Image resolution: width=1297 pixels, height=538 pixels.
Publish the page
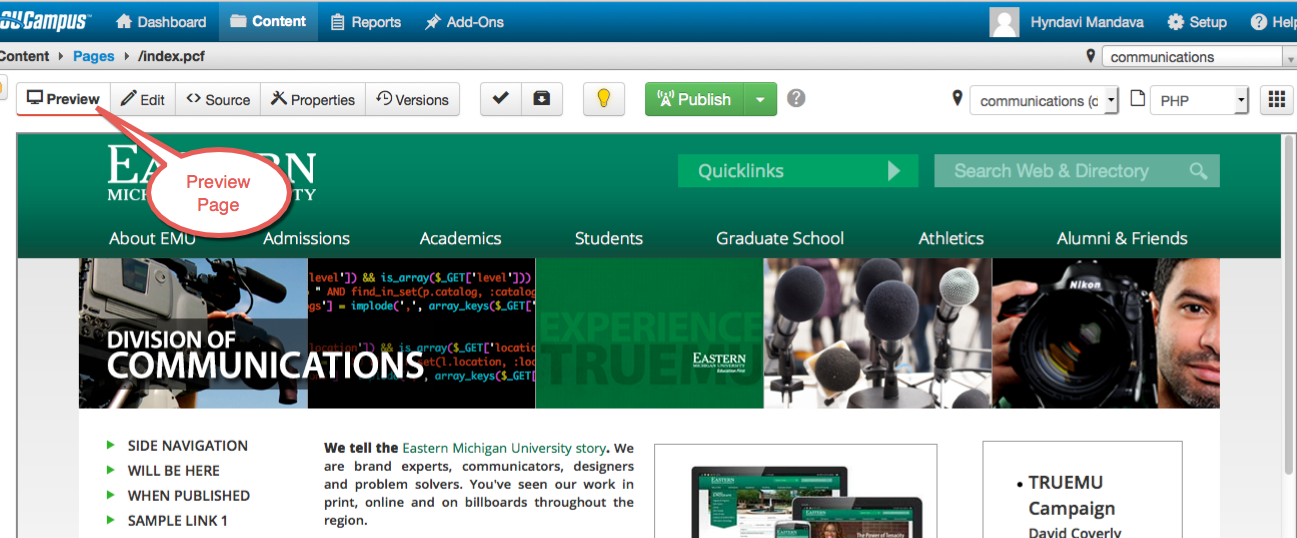[x=695, y=99]
